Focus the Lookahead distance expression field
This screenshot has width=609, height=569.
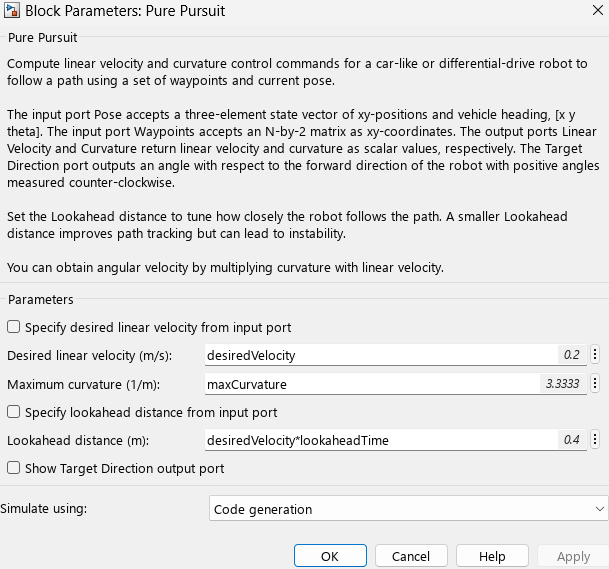coord(380,440)
